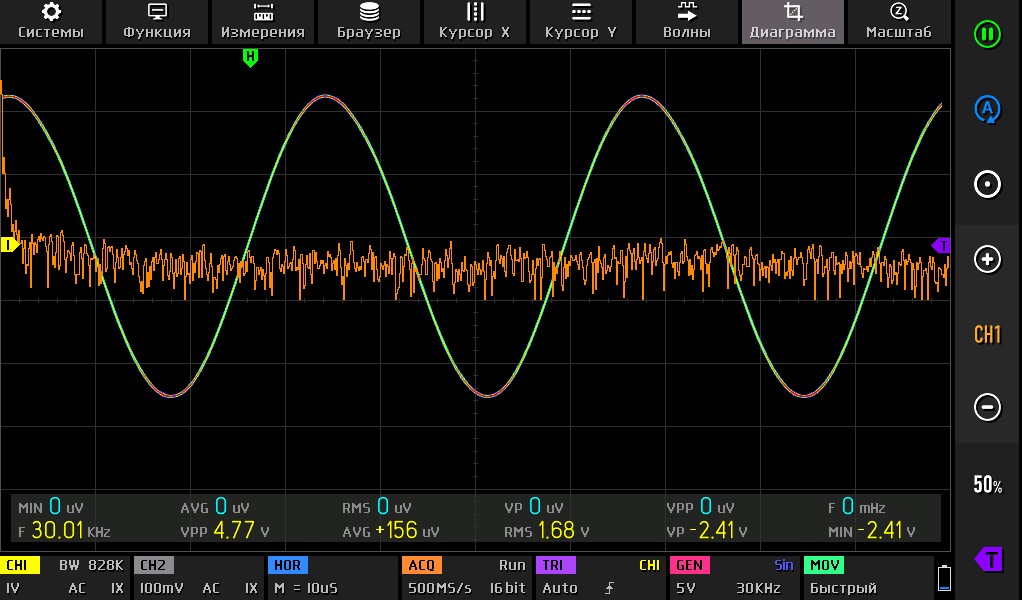
Task: Open the Системы settings menu
Action: pyautogui.click(x=51, y=21)
